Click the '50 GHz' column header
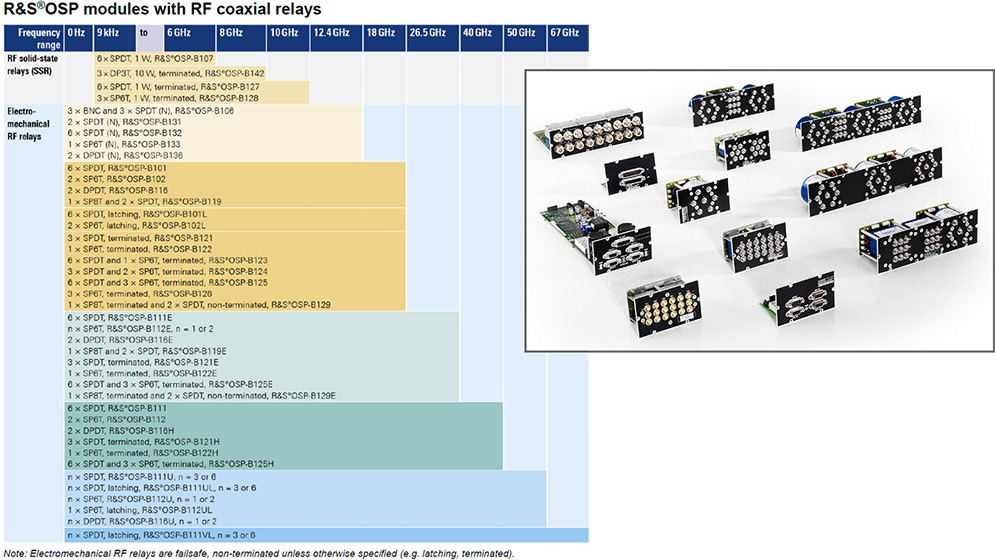 tap(524, 38)
